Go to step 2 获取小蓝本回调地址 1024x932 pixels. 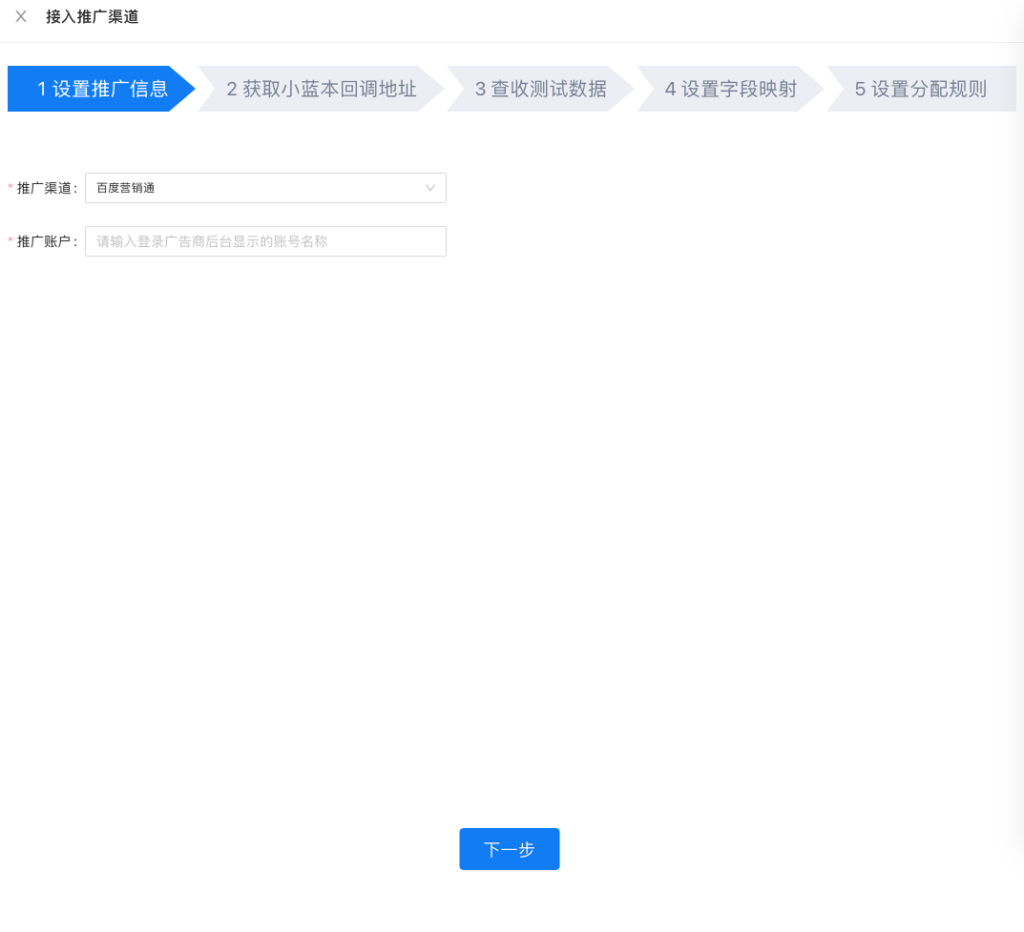[321, 89]
